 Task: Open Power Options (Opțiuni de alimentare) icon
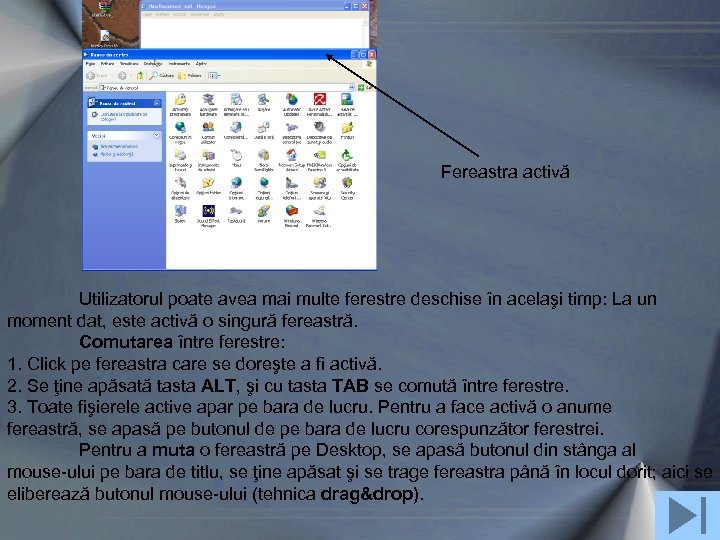click(180, 183)
